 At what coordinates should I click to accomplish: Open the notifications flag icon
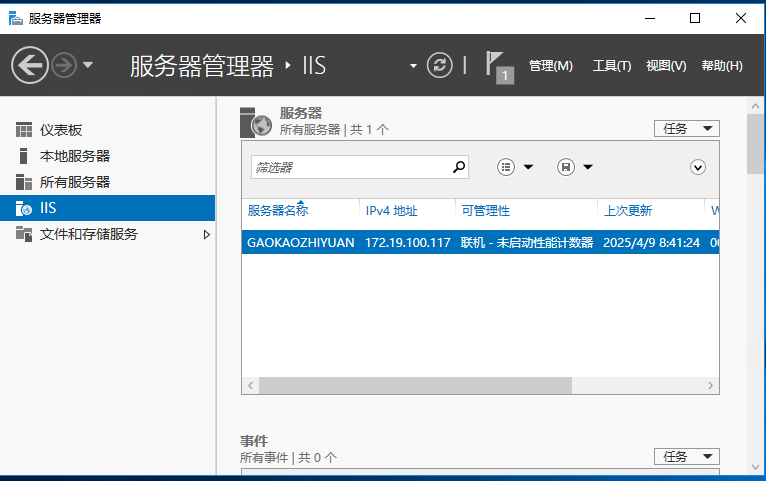499,67
